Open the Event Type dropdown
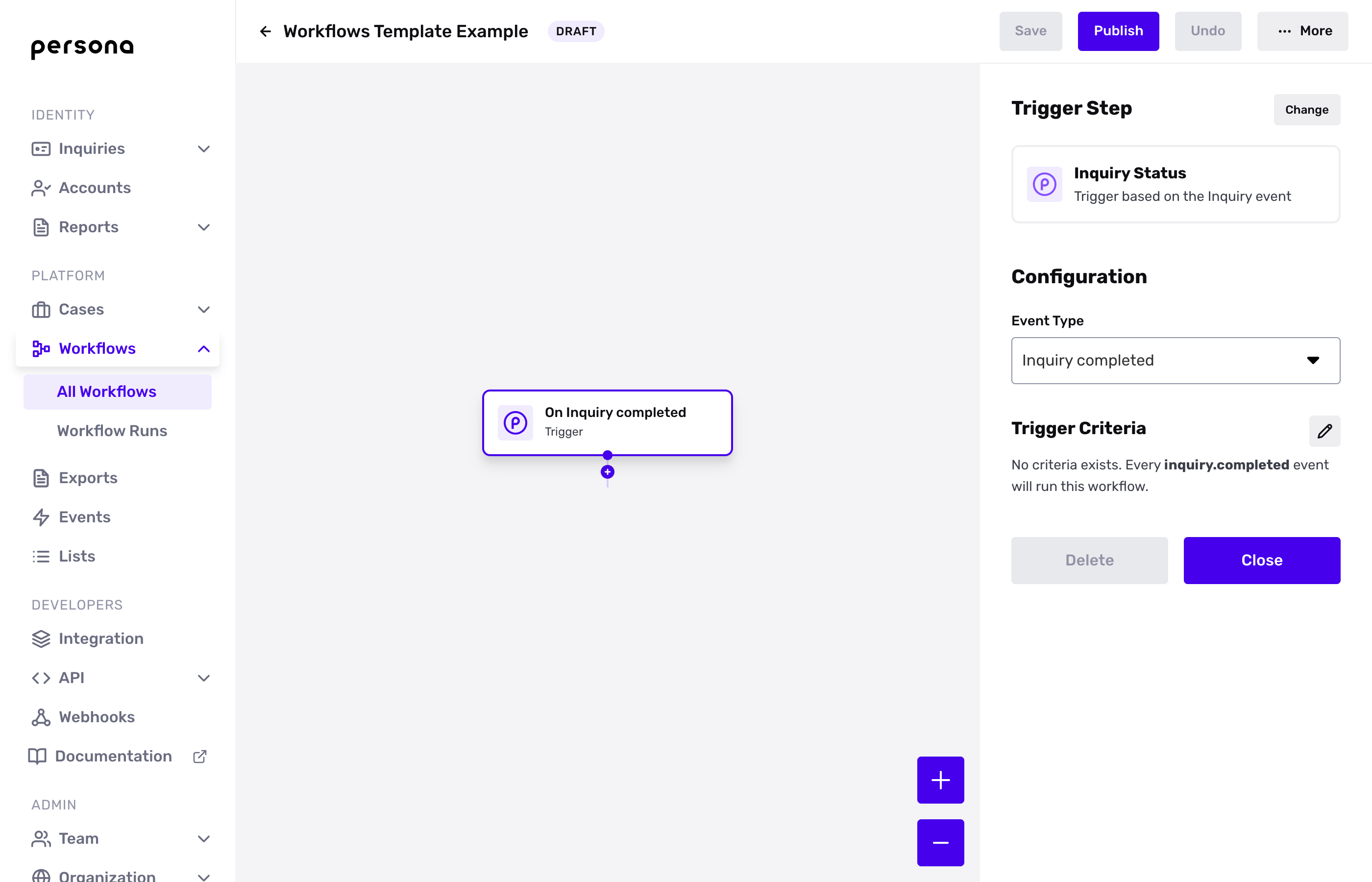The image size is (1372, 882). pyautogui.click(x=1175, y=360)
